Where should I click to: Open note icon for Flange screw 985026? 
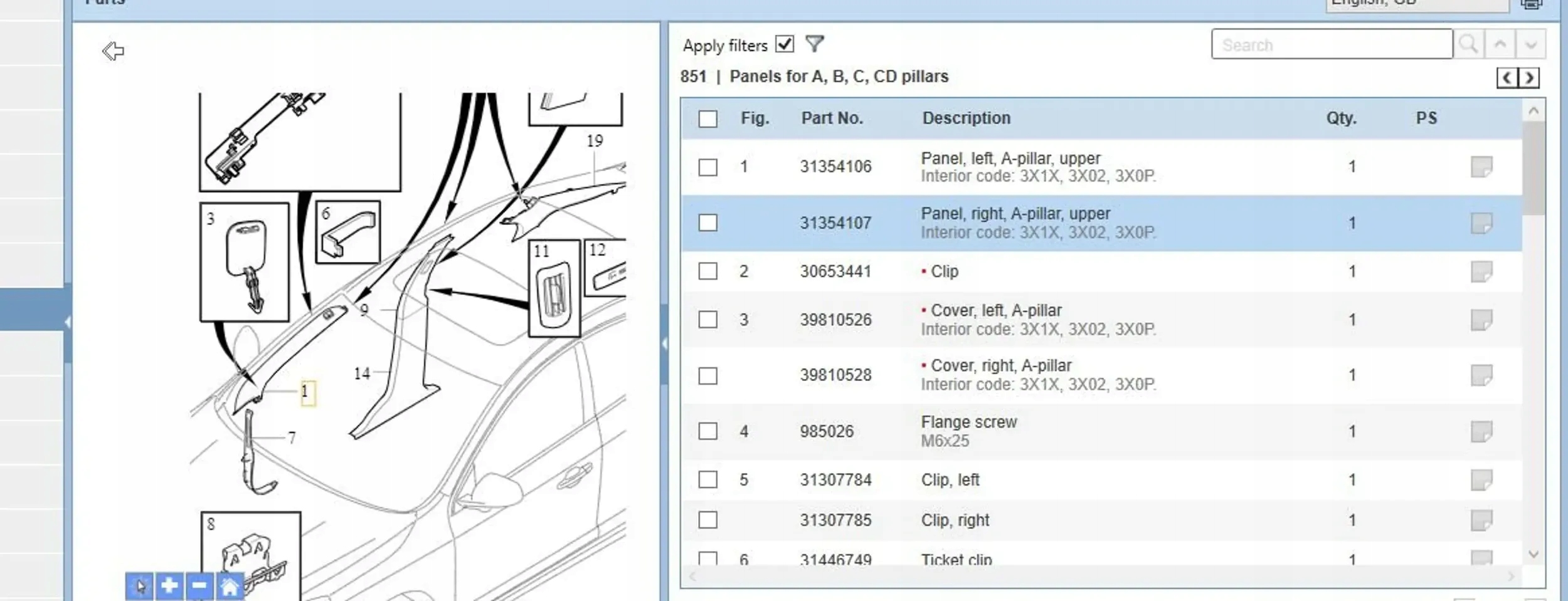(1481, 431)
